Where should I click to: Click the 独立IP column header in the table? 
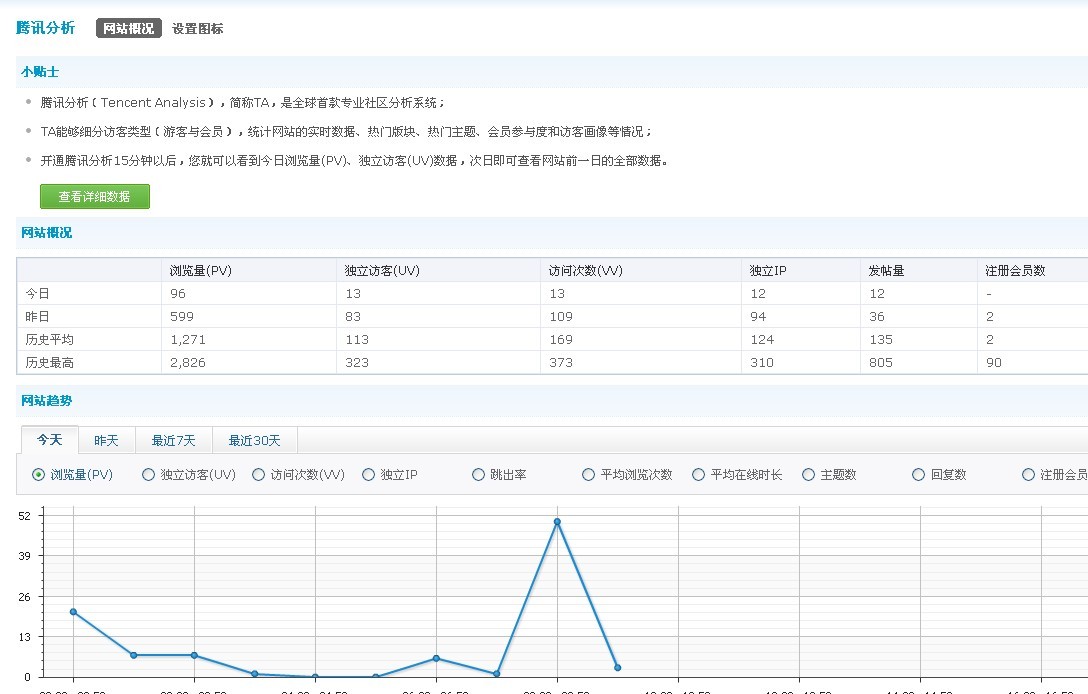click(x=768, y=271)
